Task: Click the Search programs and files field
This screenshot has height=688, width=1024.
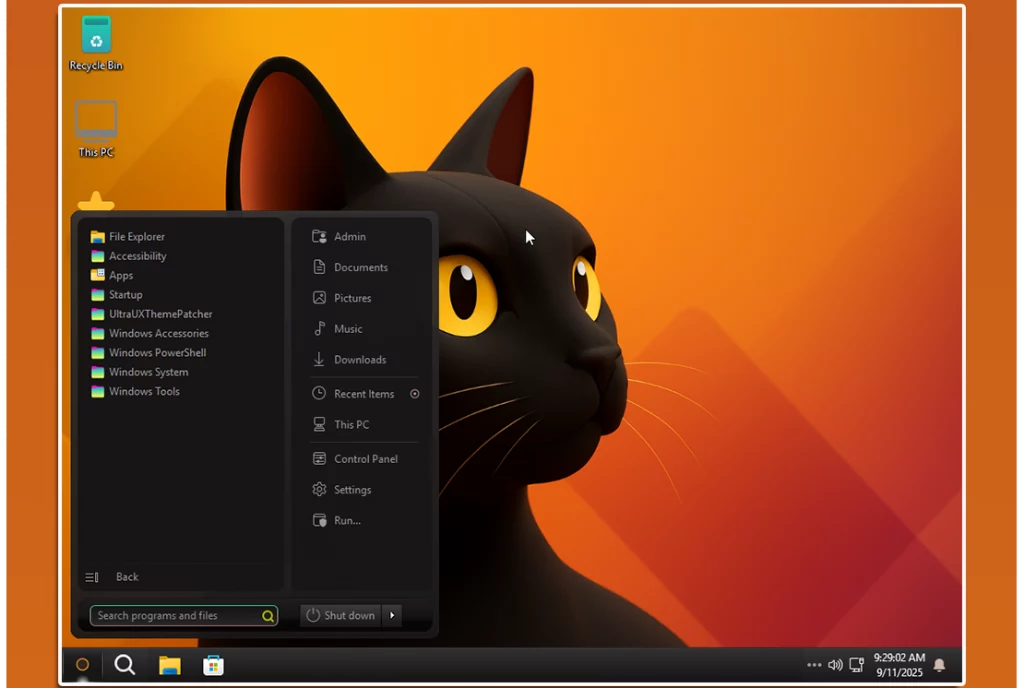Action: pos(176,616)
